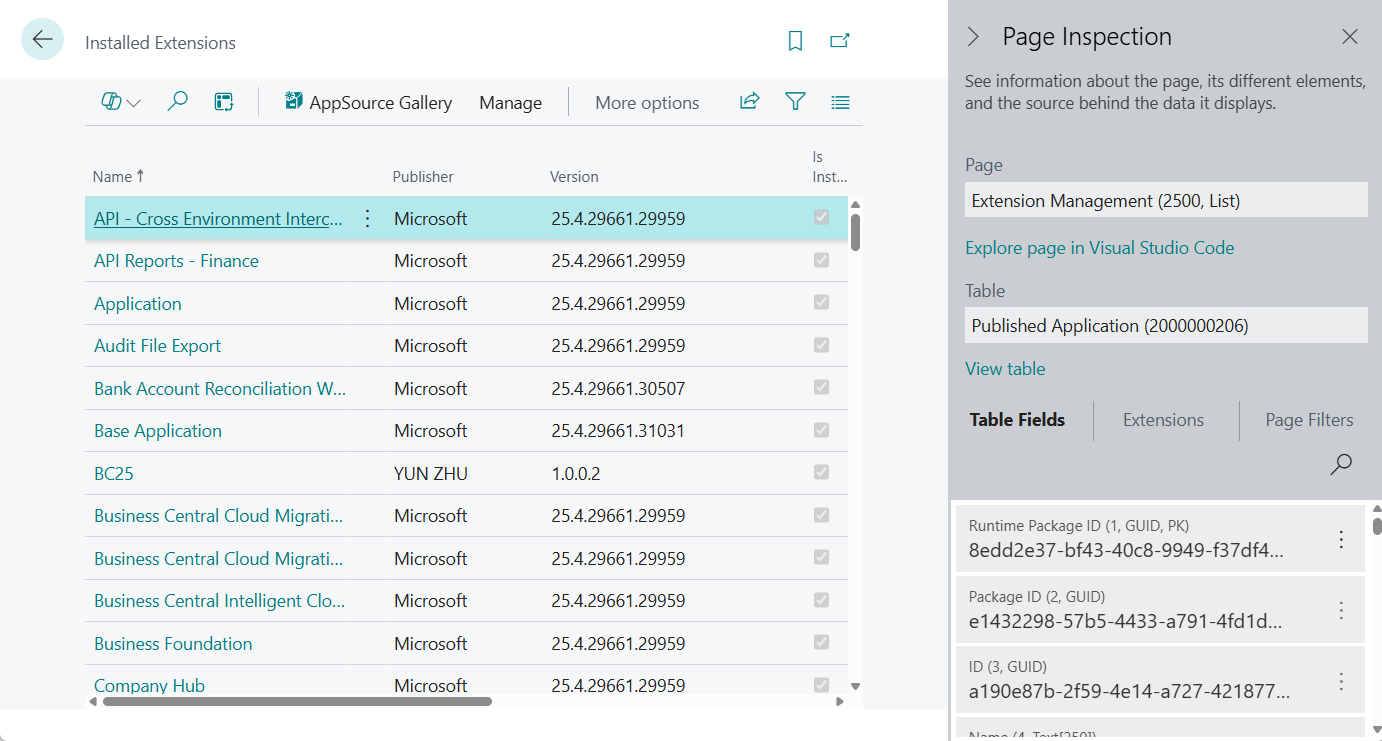This screenshot has height=741, width=1382.
Task: Click the back arrow on Installed Extensions
Action: point(41,39)
